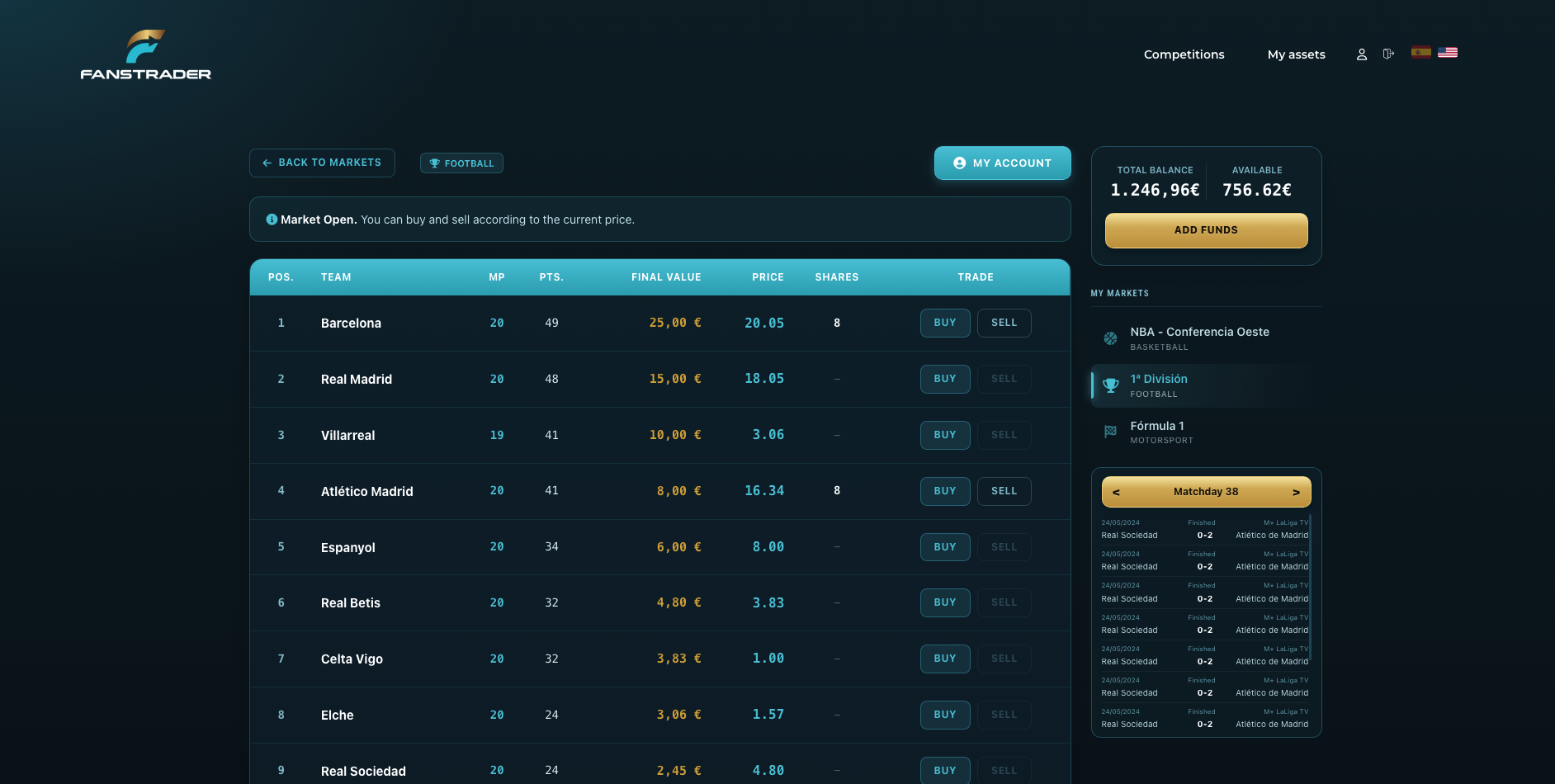The image size is (1555, 784).
Task: Click the logout icon in header
Action: coord(1389,54)
